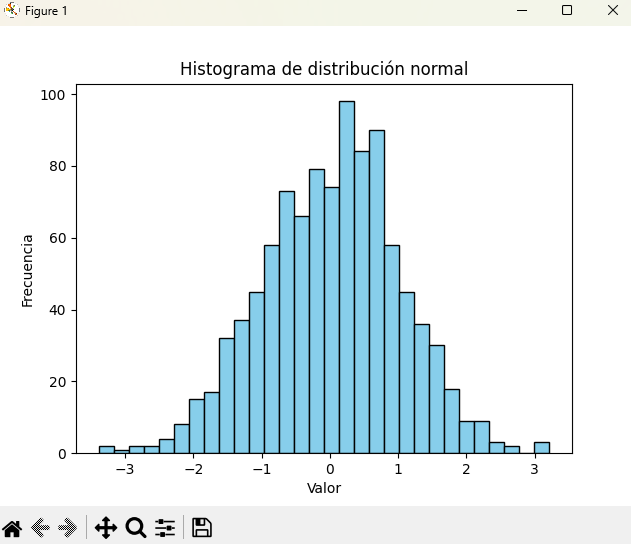Close the Figure 1 window

[613, 10]
